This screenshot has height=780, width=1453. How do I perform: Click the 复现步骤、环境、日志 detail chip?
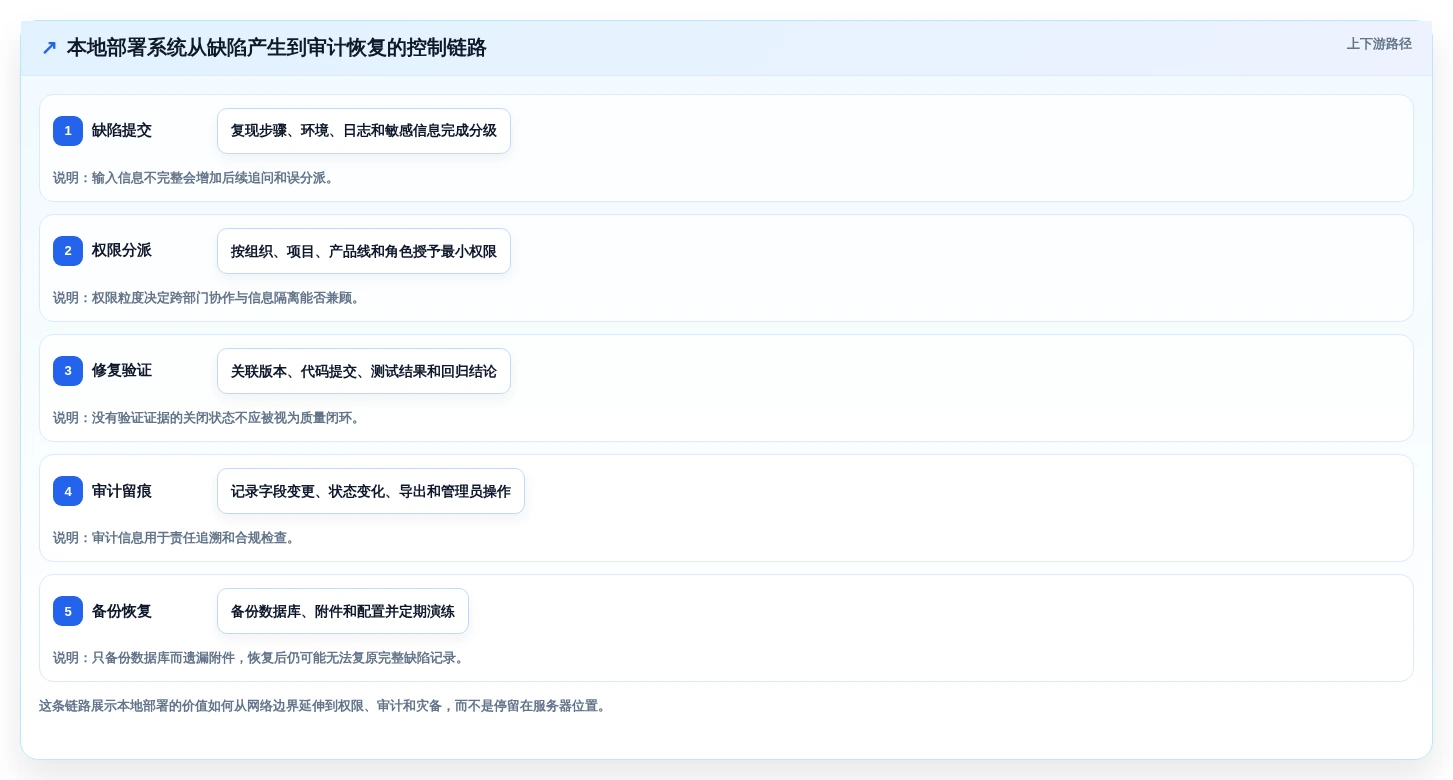click(x=364, y=131)
